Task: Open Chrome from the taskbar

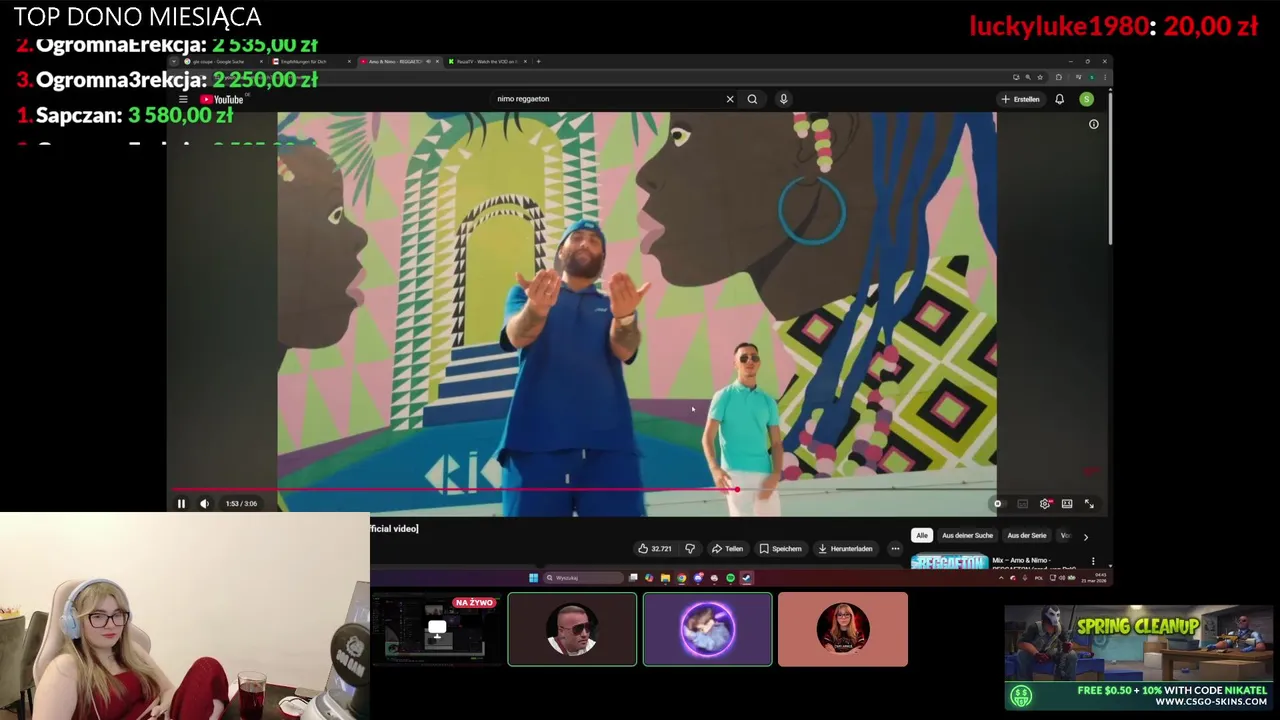Action: coord(681,578)
